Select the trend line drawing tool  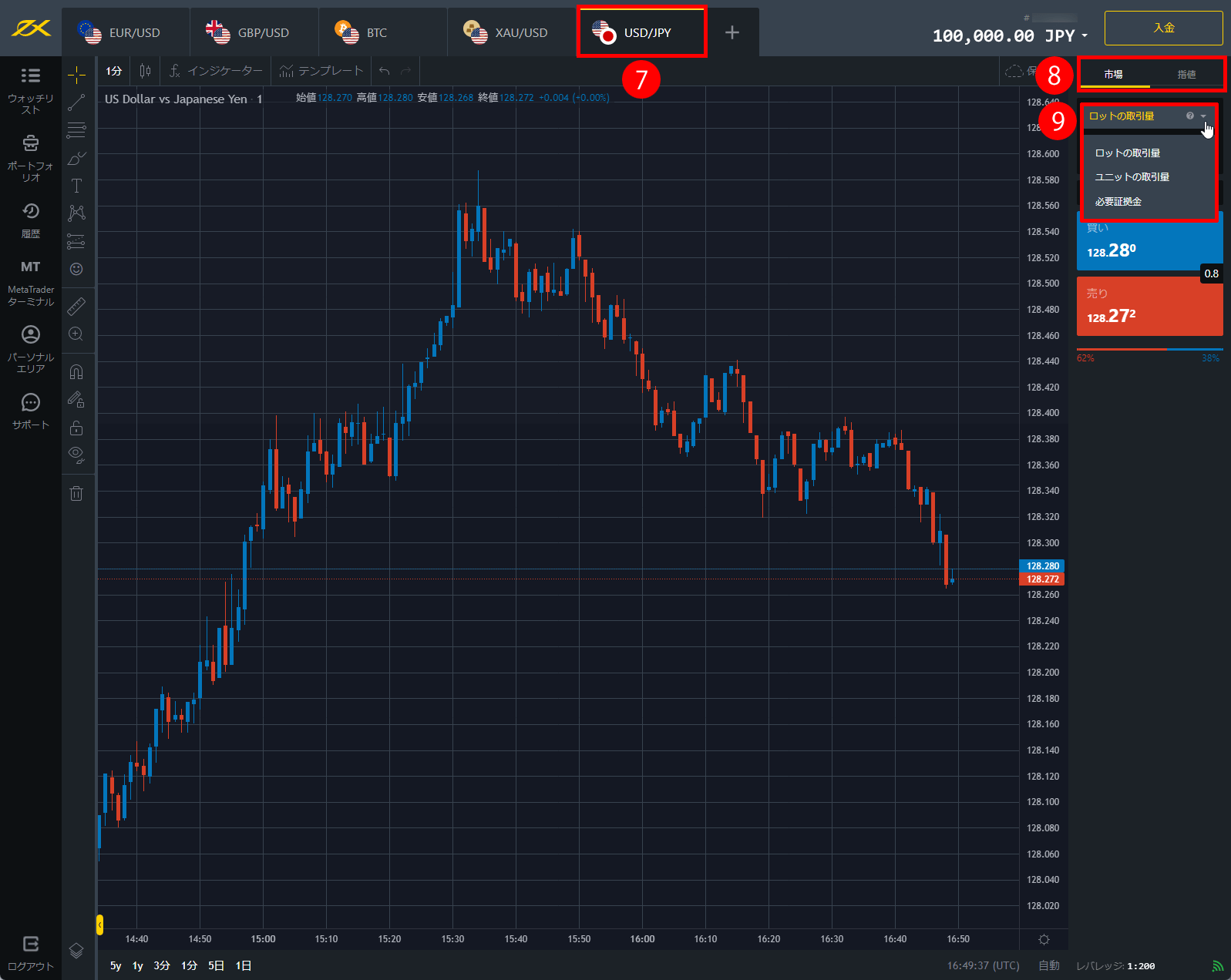76,102
